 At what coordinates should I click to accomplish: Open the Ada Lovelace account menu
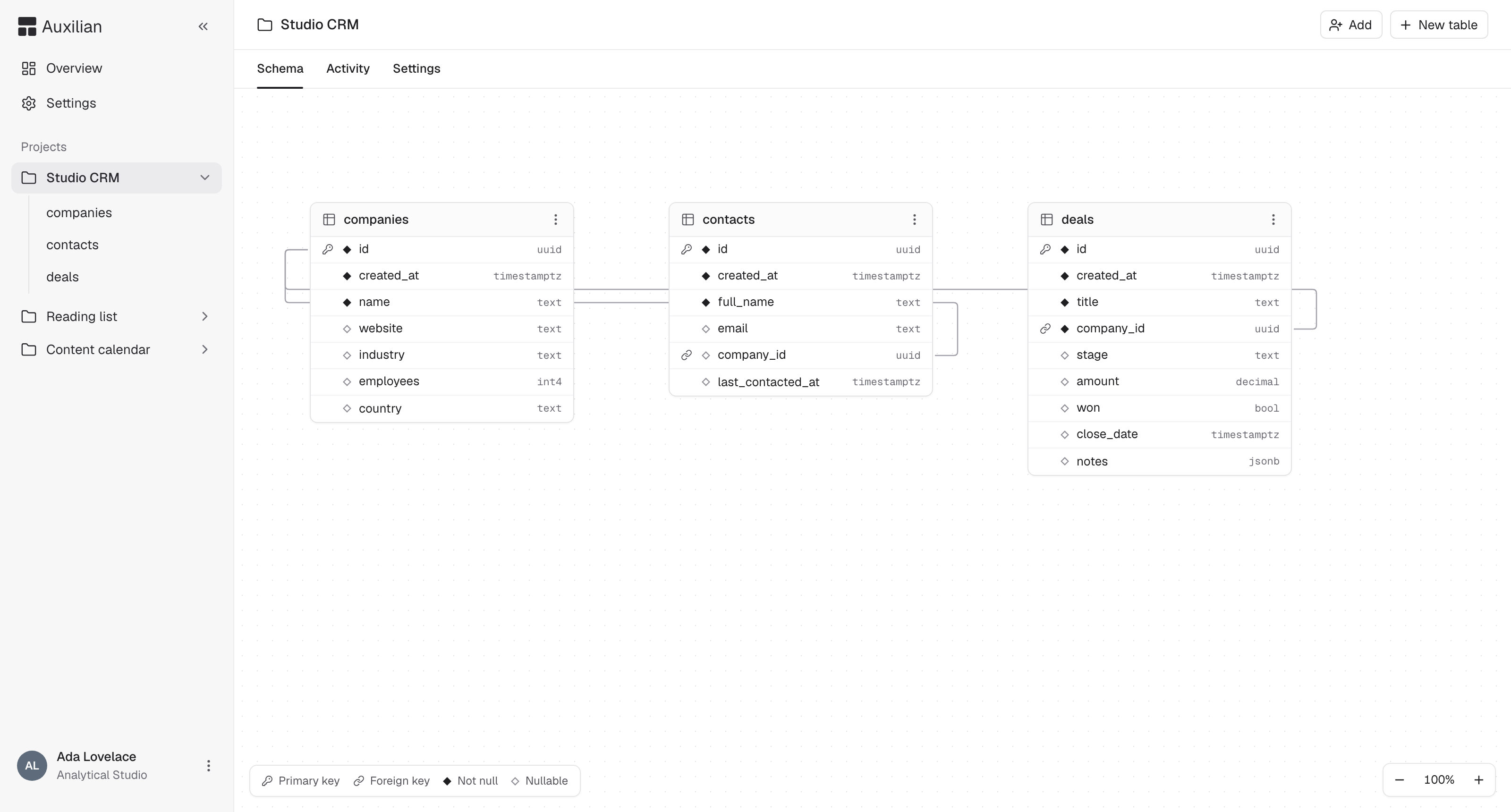(x=208, y=766)
